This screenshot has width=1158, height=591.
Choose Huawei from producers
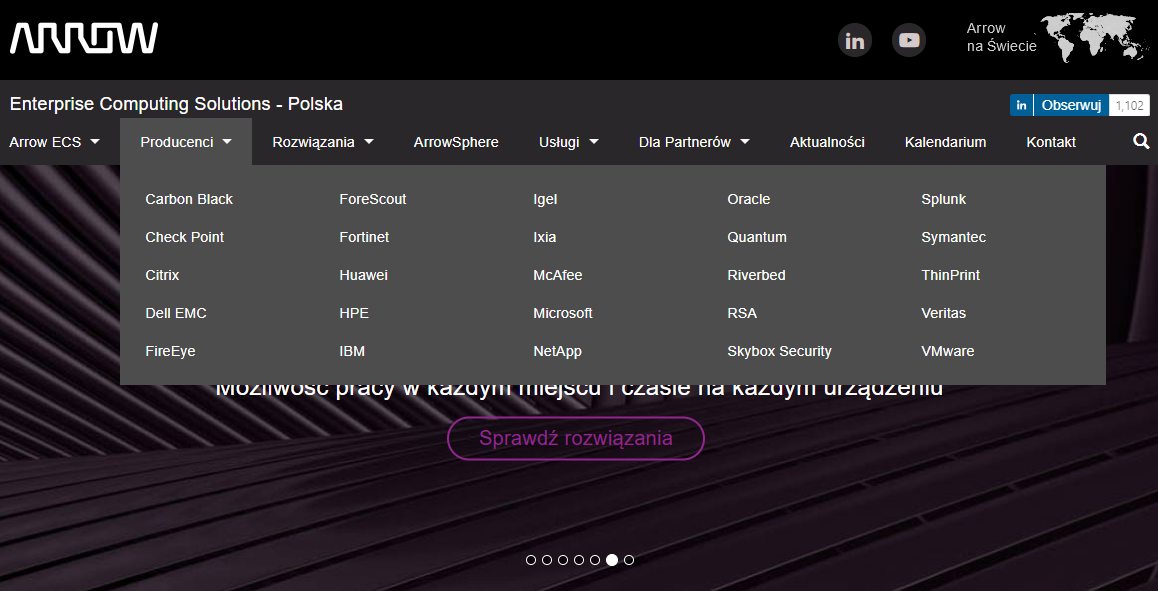click(363, 275)
